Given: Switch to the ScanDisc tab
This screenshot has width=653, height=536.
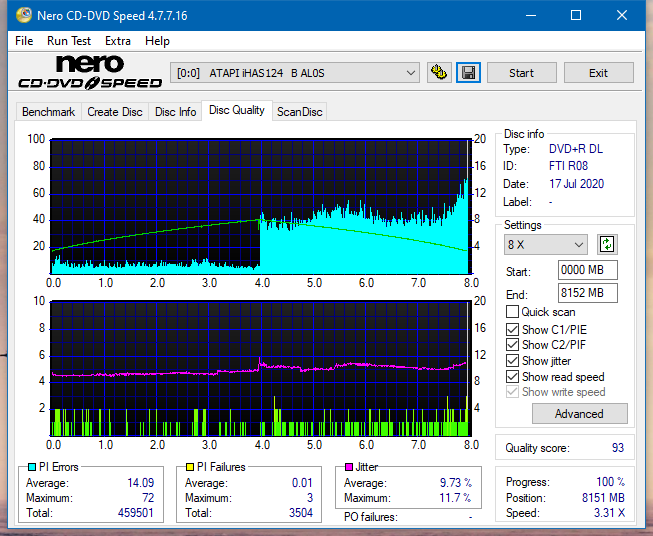Looking at the screenshot, I should [x=299, y=112].
